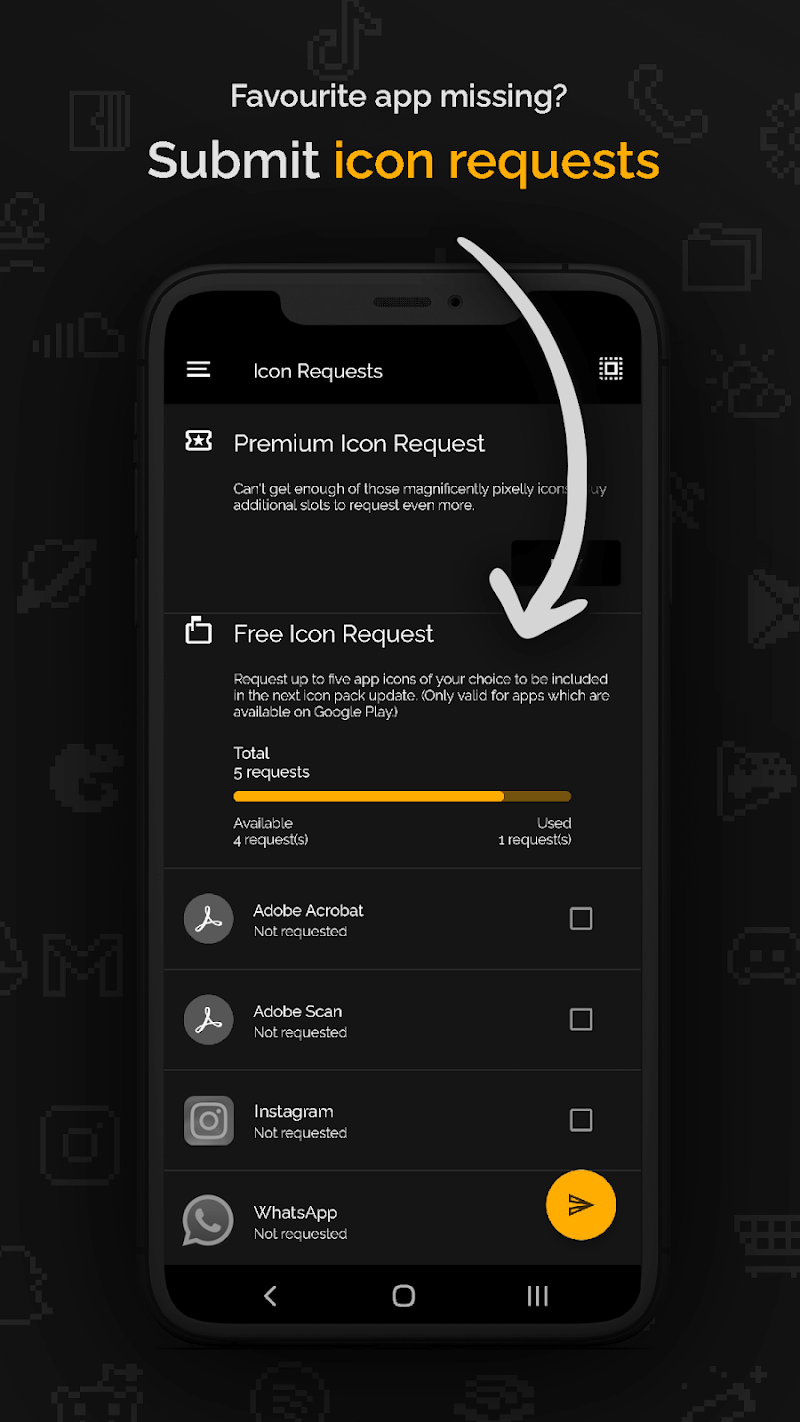Tap the partially hidden buy button
The height and width of the screenshot is (1422, 800).
point(566,563)
